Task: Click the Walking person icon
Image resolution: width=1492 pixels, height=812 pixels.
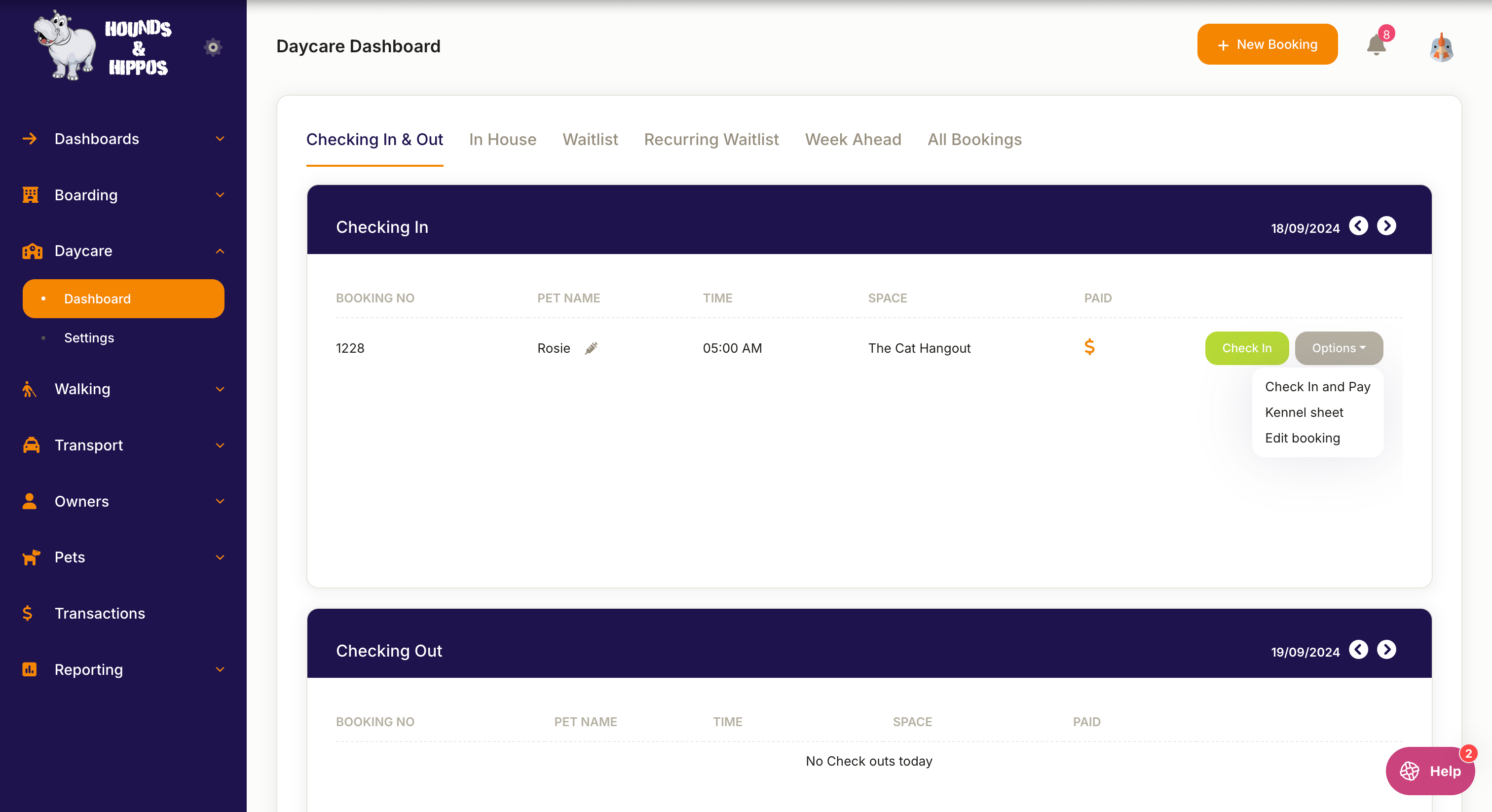Action: [x=29, y=389]
